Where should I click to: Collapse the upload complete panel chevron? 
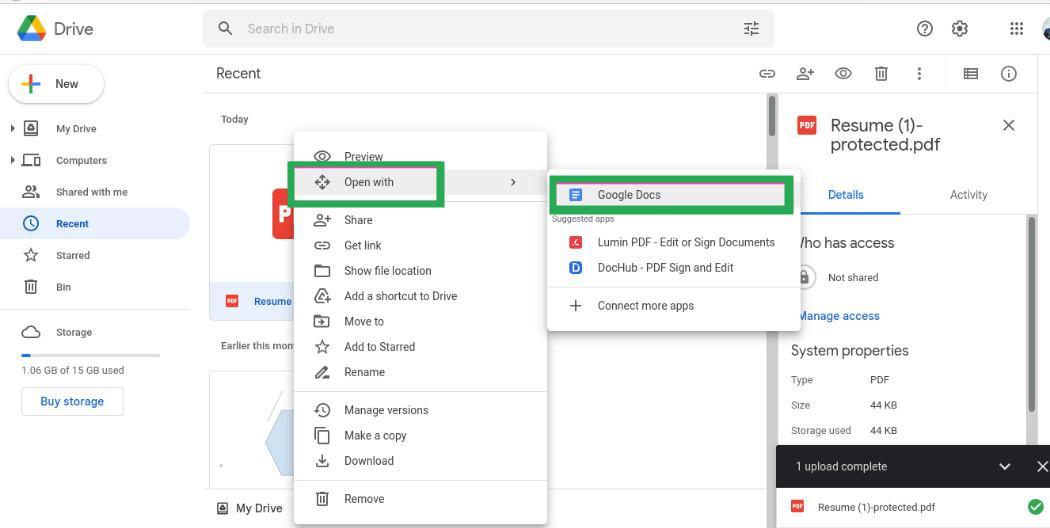click(1004, 466)
